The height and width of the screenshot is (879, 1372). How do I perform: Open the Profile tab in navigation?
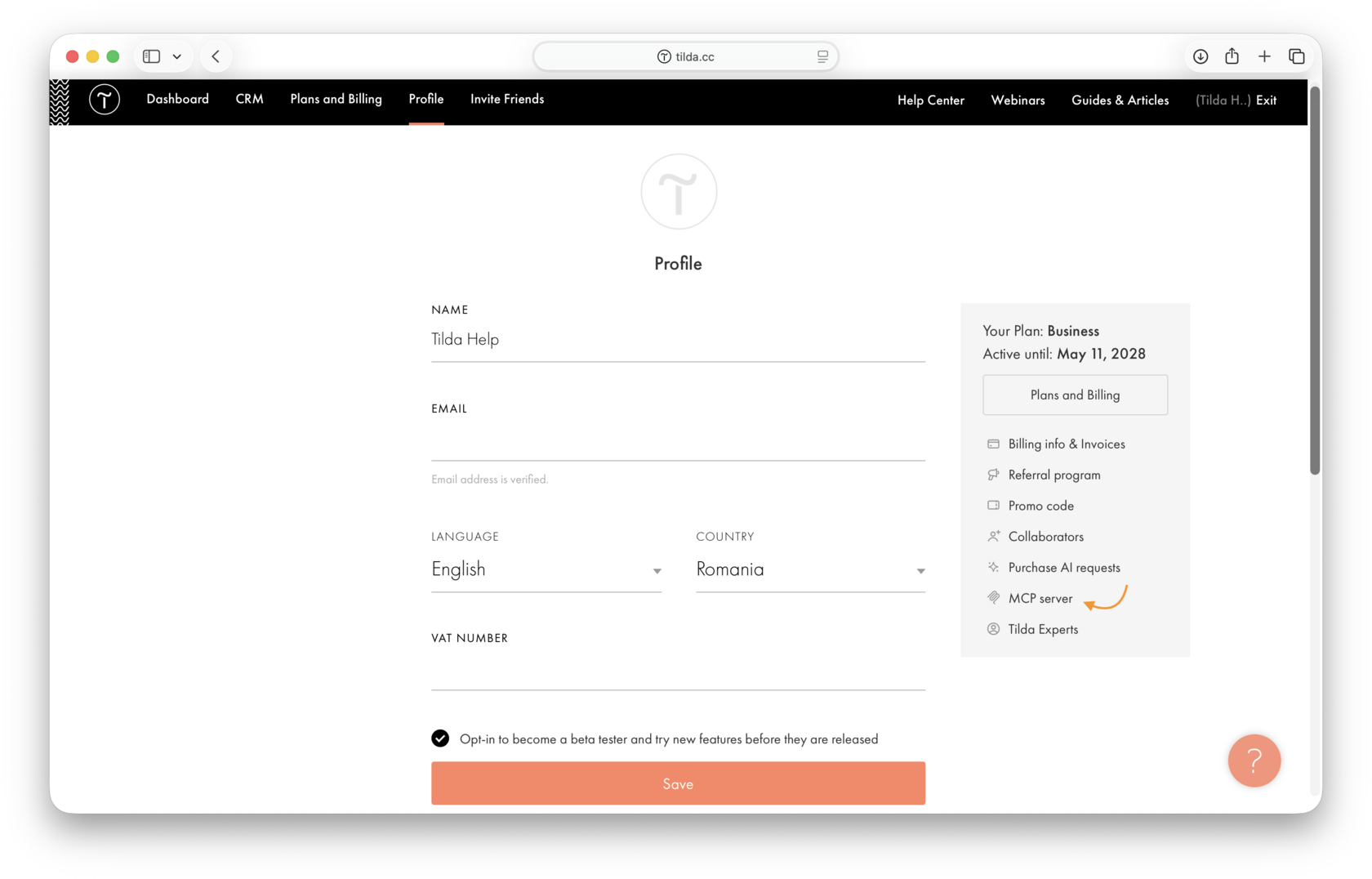pyautogui.click(x=426, y=99)
